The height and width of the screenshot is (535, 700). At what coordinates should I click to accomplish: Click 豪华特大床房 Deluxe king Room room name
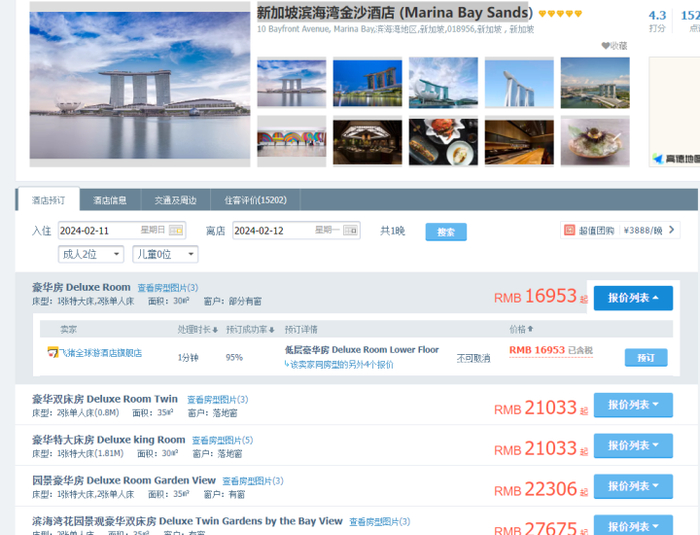108,440
